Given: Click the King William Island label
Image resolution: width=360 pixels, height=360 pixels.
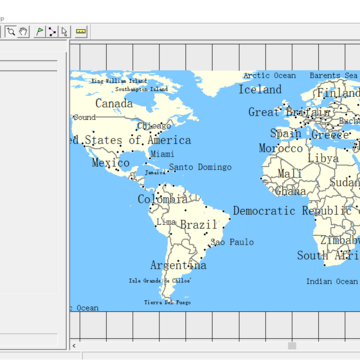Looking at the screenshot, I should [119, 81].
